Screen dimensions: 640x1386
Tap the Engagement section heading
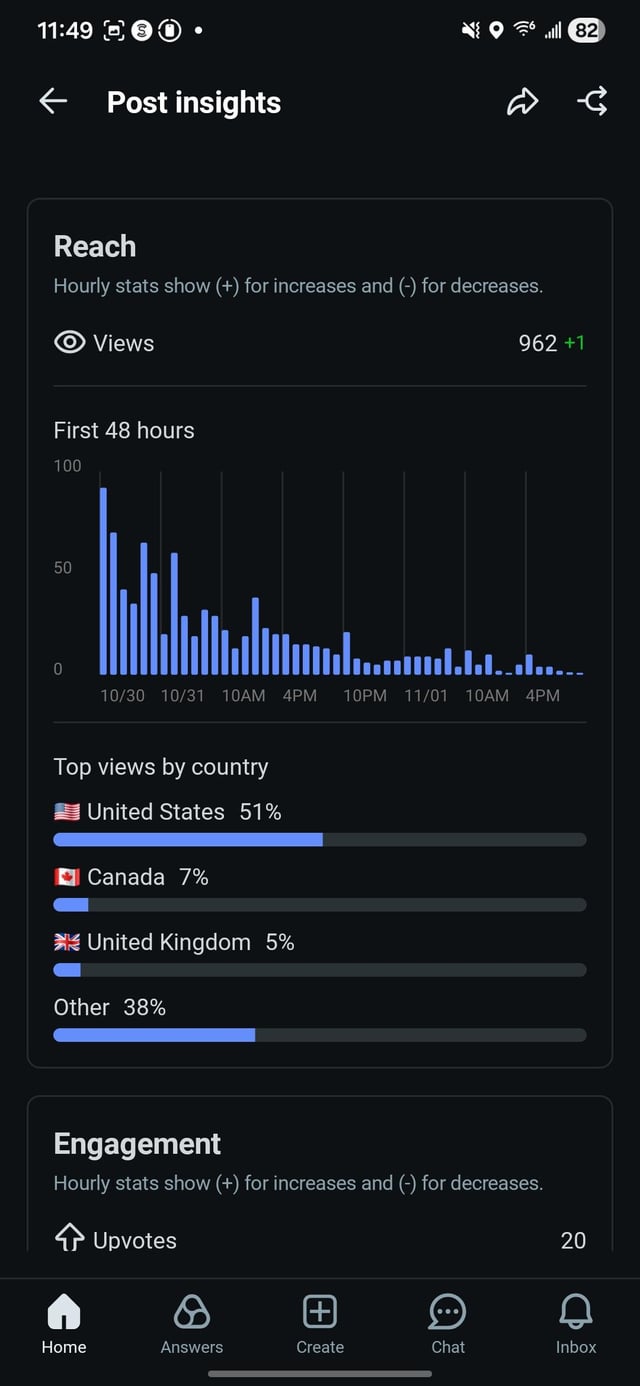point(137,1143)
